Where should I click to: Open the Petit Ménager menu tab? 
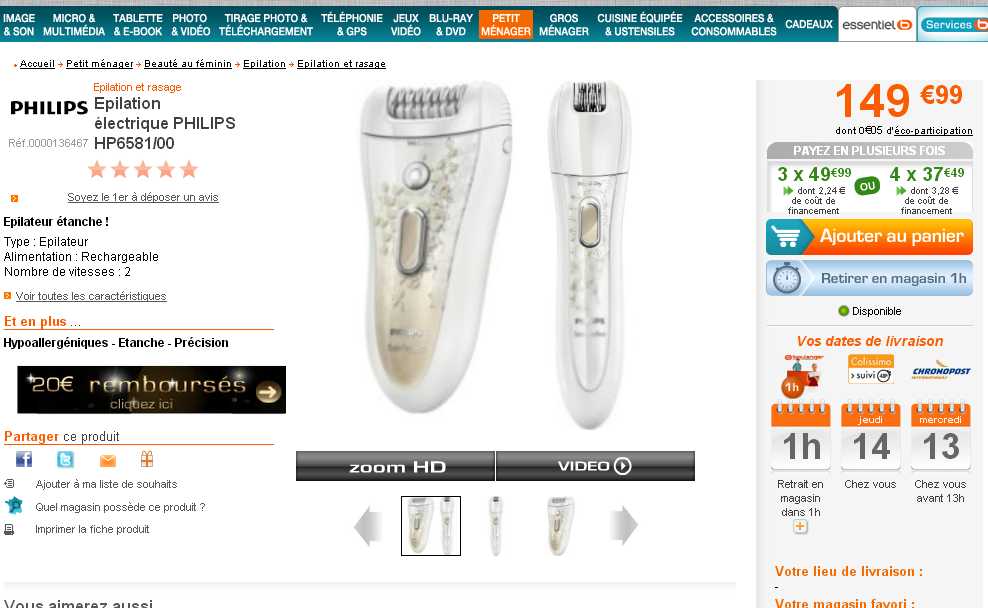point(506,25)
